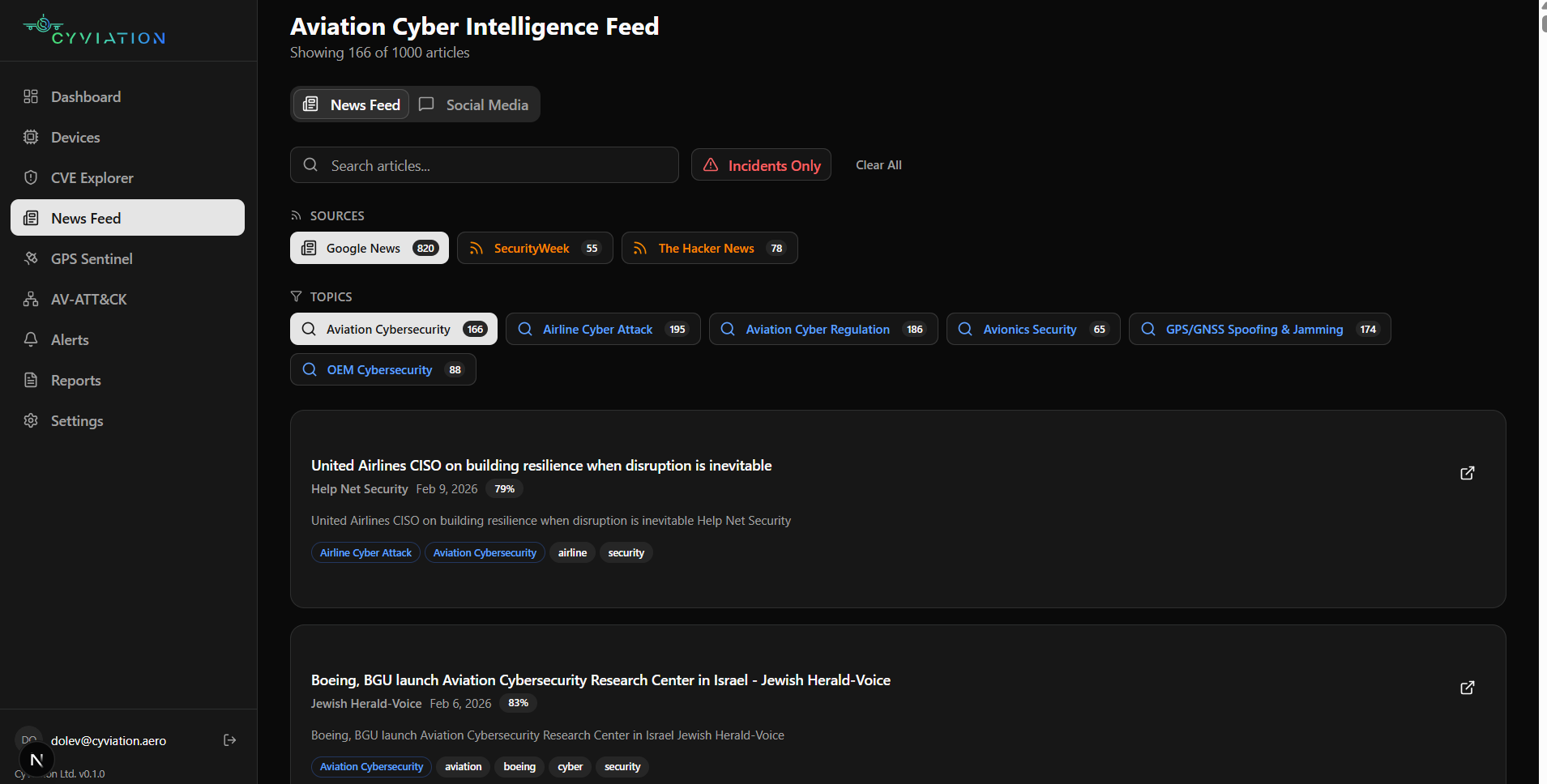Open the Alerts page
This screenshot has height=784, width=1547.
click(127, 339)
